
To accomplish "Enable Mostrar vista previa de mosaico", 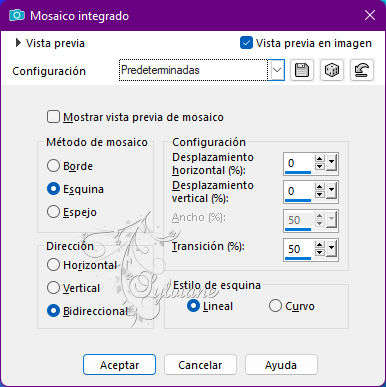I will click(x=53, y=117).
